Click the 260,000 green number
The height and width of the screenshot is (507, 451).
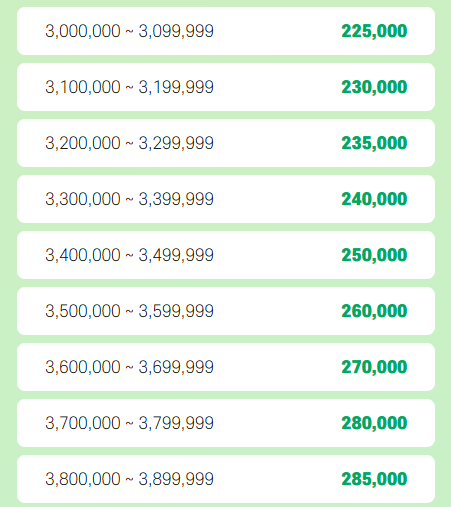pos(374,311)
